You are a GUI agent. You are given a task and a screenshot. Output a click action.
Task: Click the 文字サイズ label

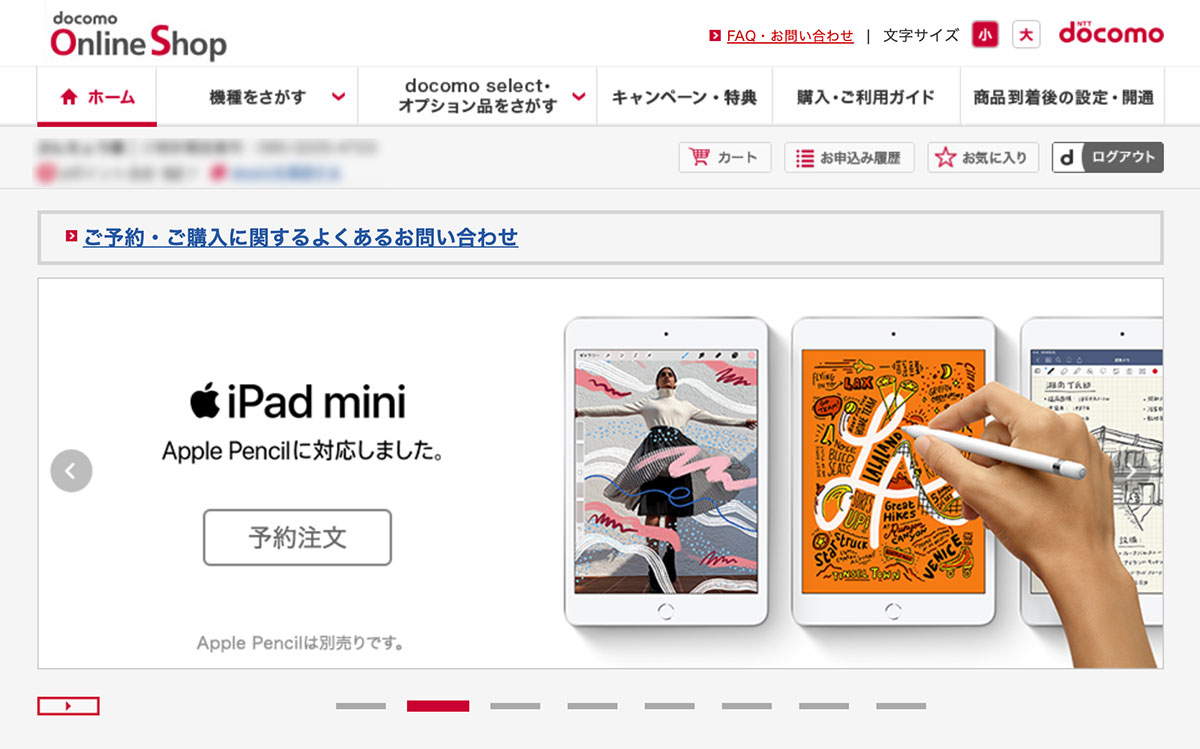(x=921, y=36)
